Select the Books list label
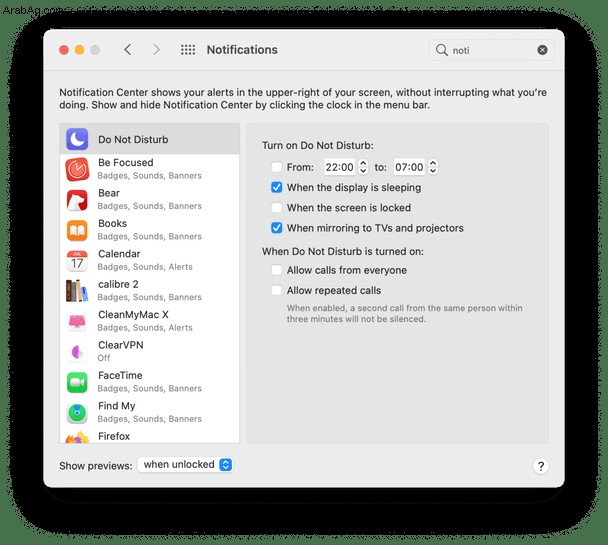The width and height of the screenshot is (608, 545). coord(112,223)
